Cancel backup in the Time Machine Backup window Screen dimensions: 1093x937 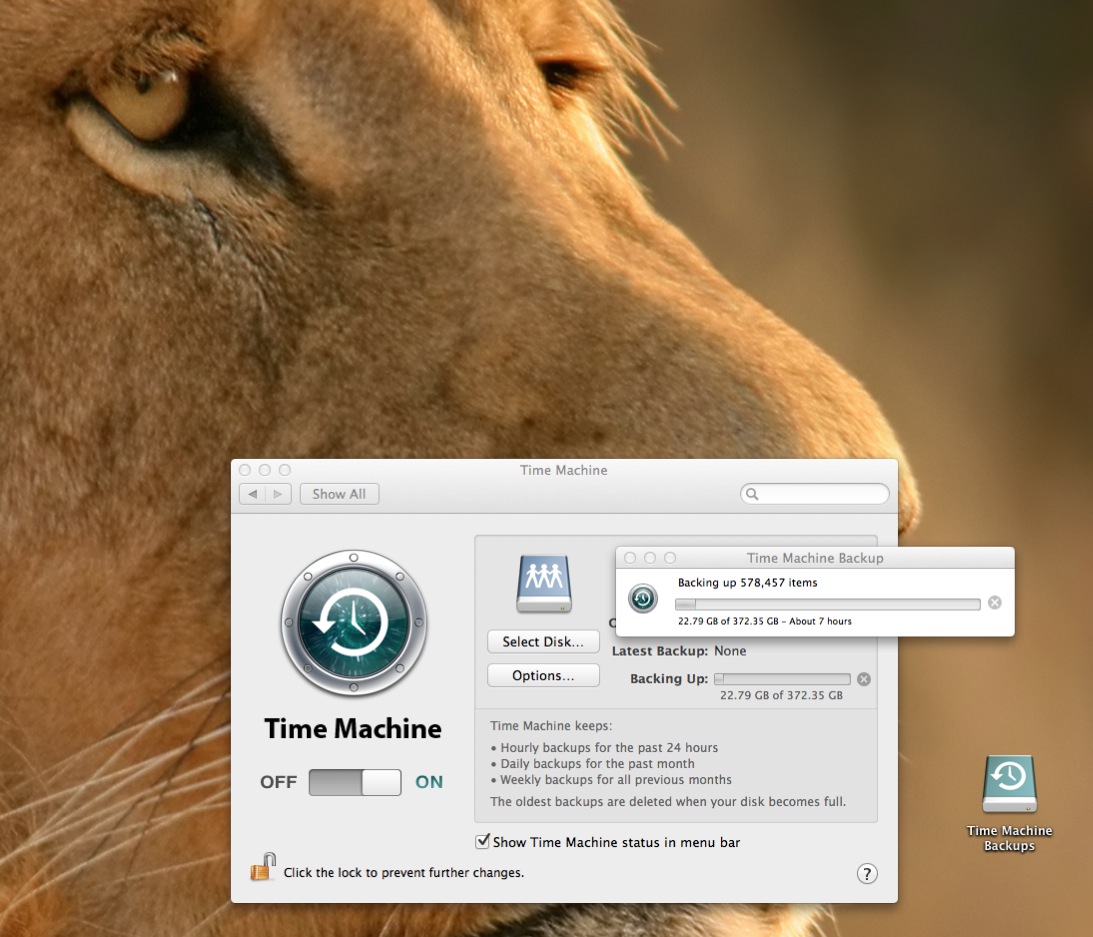(x=994, y=603)
